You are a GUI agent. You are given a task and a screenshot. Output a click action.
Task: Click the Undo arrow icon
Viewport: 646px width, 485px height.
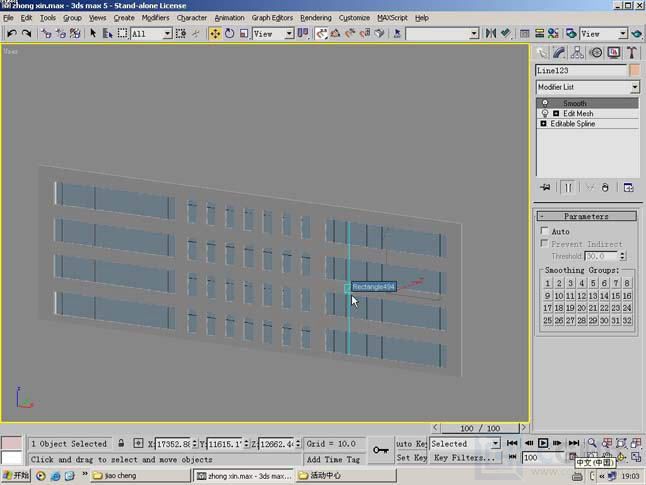coord(12,33)
